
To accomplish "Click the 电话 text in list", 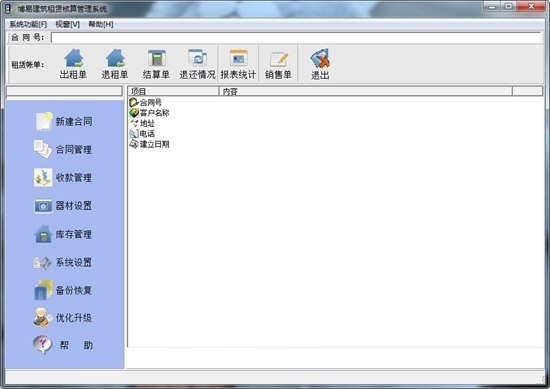I will pos(147,134).
